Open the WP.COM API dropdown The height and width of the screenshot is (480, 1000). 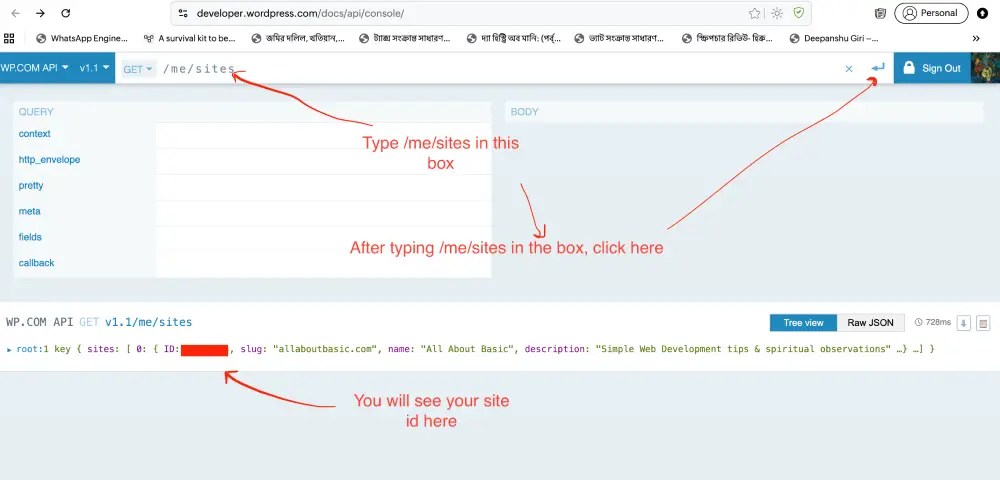[35, 68]
